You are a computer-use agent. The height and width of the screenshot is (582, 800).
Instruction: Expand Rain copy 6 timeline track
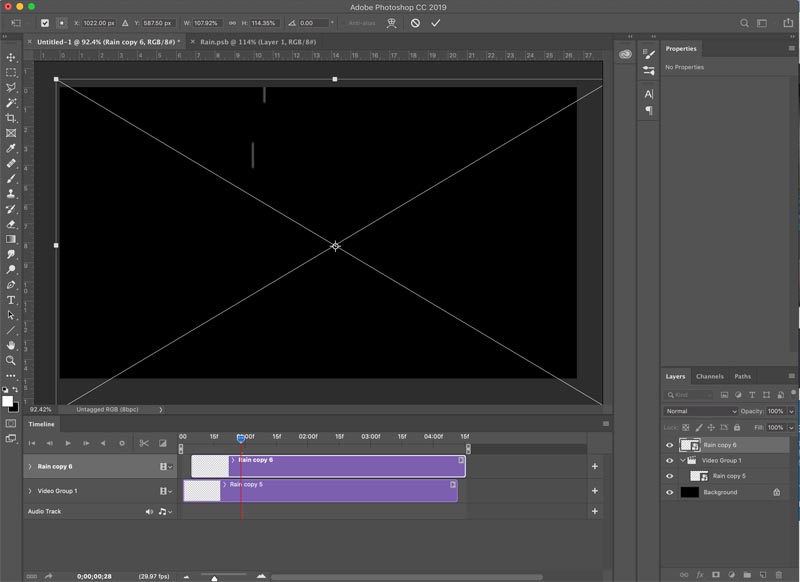point(30,466)
